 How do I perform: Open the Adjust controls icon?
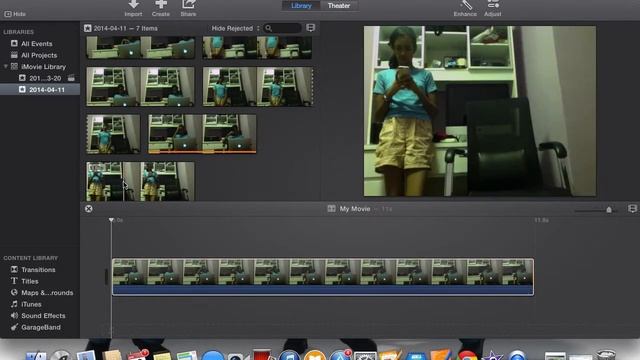click(x=493, y=5)
